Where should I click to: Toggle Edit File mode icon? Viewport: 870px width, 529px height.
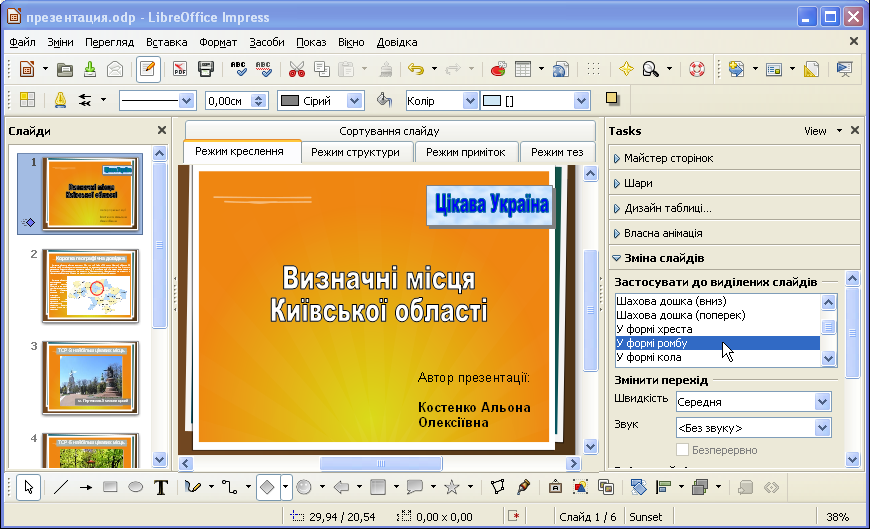click(148, 69)
